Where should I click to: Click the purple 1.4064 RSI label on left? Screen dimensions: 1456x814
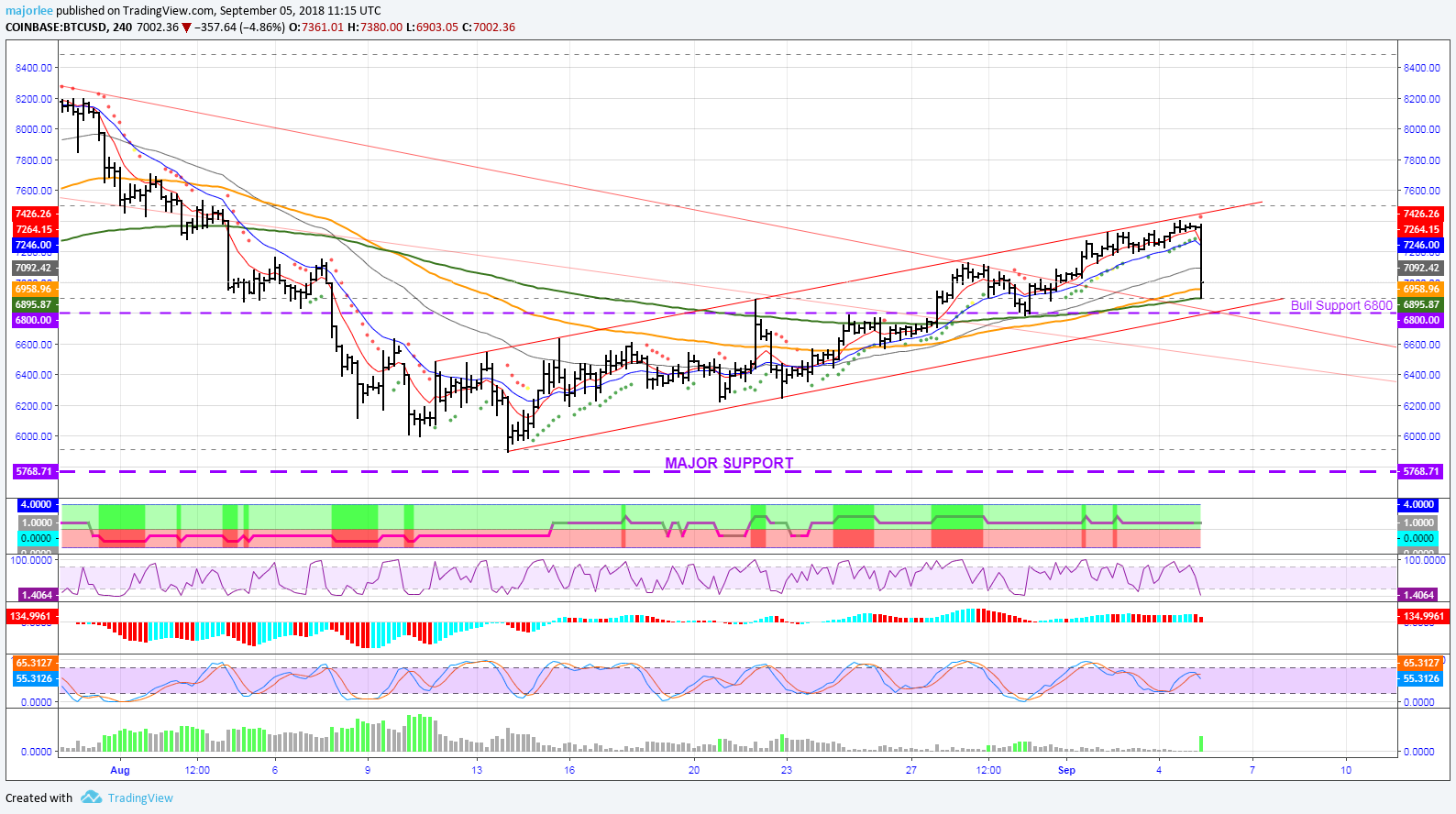pyautogui.click(x=37, y=595)
